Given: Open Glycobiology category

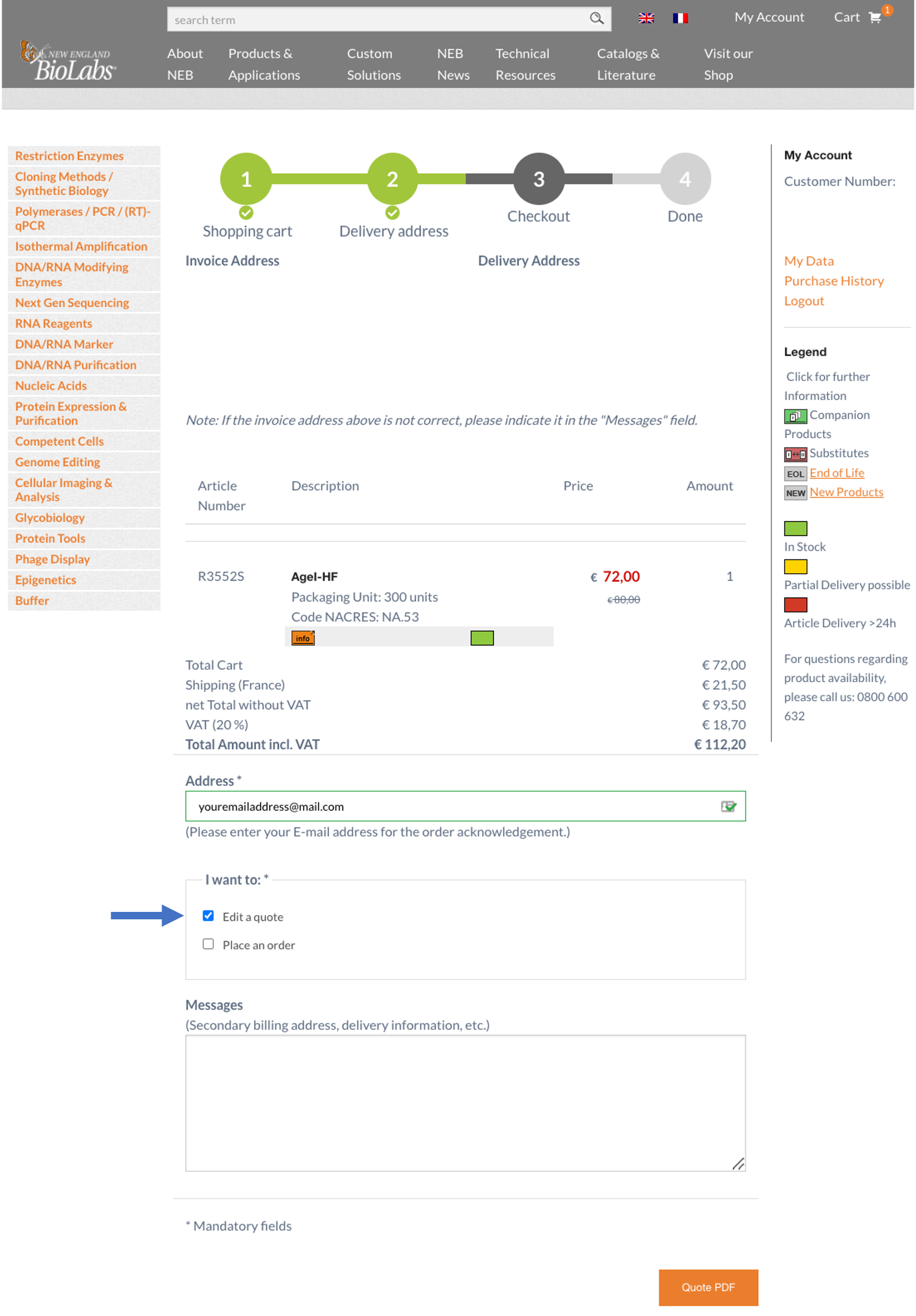Looking at the screenshot, I should click(84, 517).
